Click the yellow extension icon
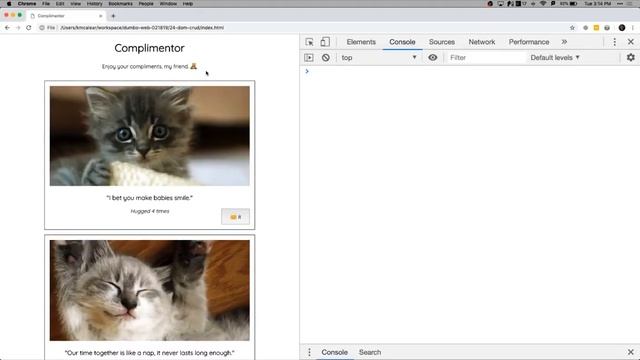640x360 pixels. 596,28
